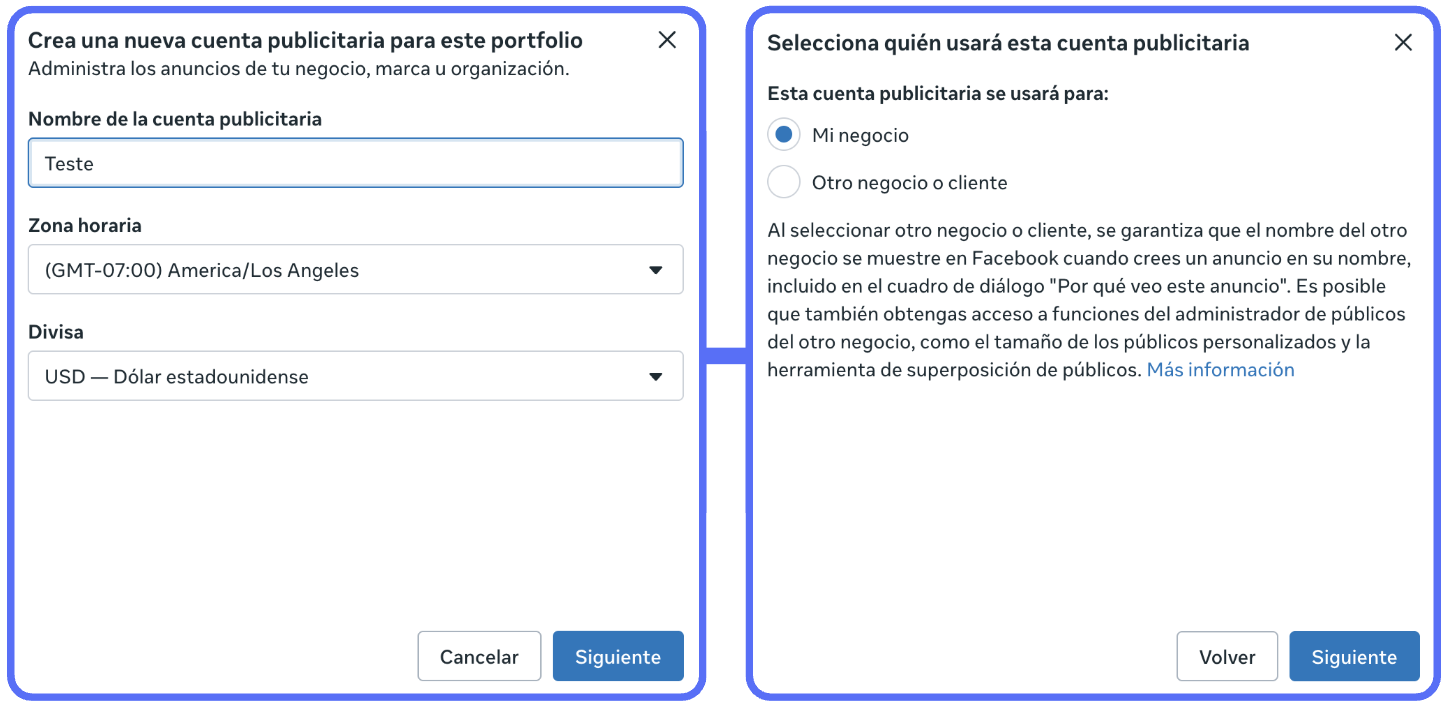Click the "Divisa" field label
The height and width of the screenshot is (710, 1450).
56,332
